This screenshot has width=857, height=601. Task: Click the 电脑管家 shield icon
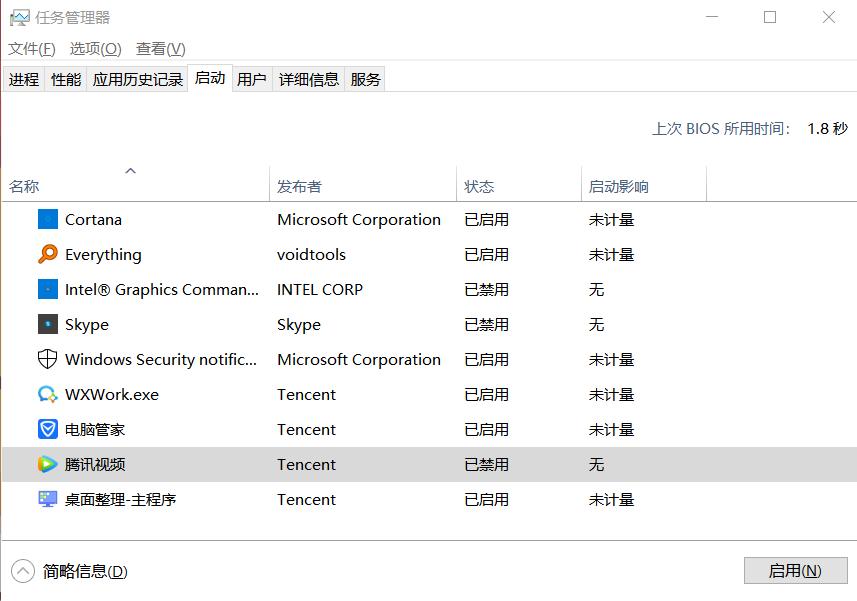[x=45, y=429]
